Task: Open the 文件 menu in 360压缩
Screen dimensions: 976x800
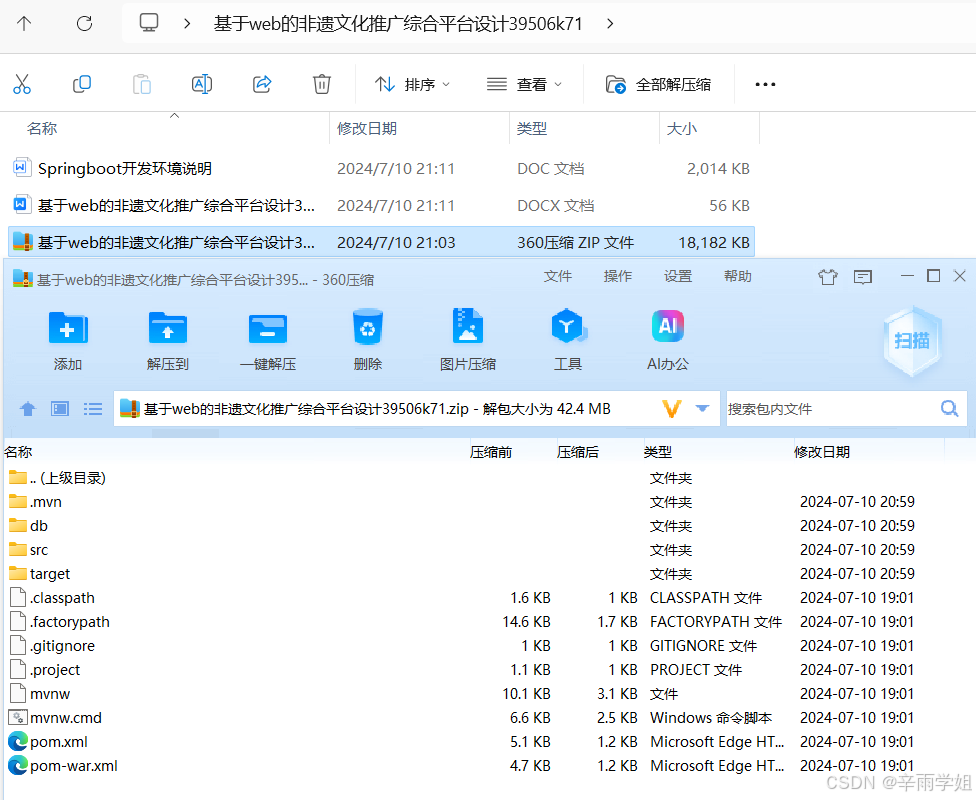Action: (x=557, y=276)
